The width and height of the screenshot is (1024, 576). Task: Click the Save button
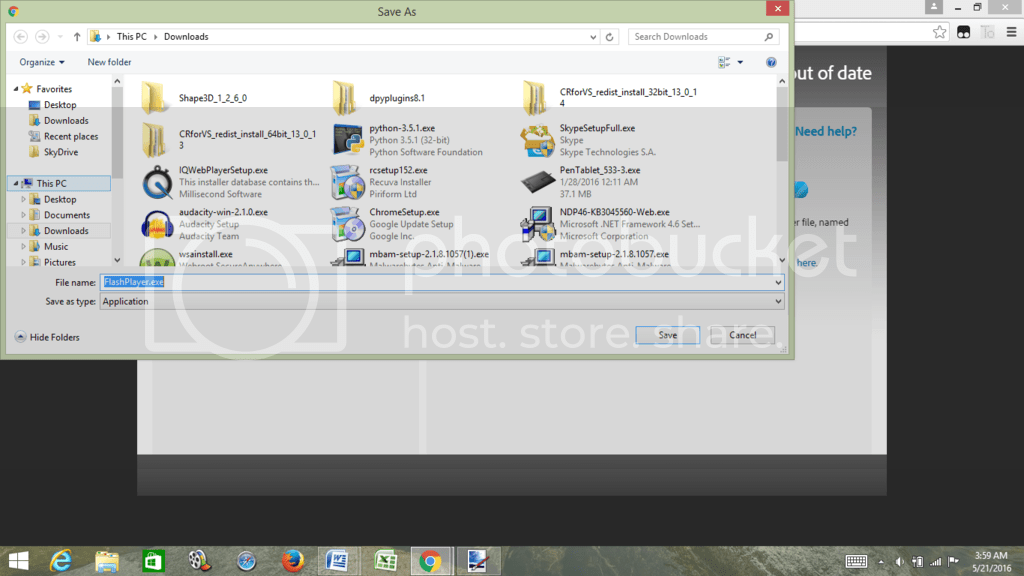pyautogui.click(x=667, y=335)
